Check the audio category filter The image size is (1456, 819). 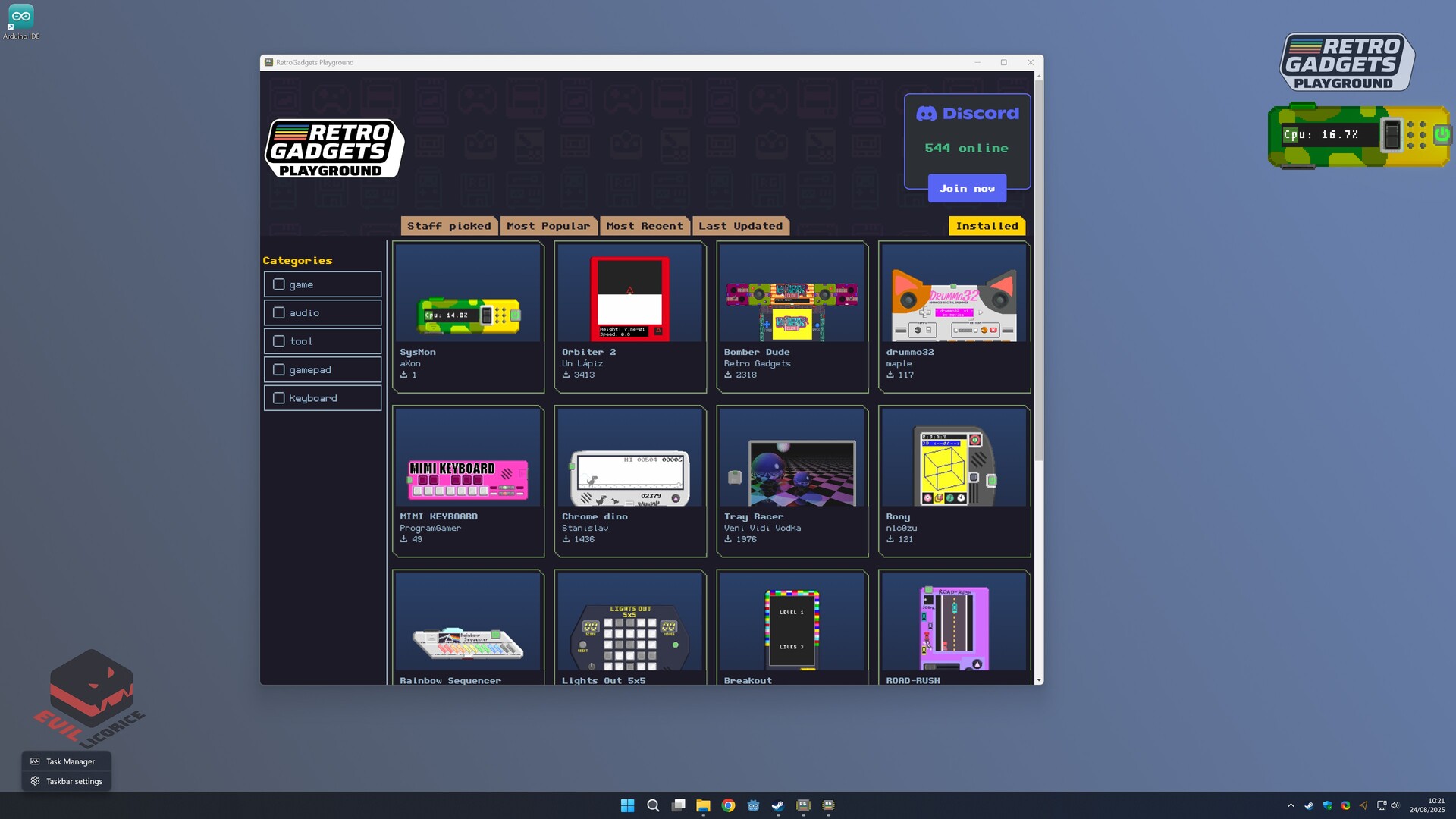pos(279,312)
